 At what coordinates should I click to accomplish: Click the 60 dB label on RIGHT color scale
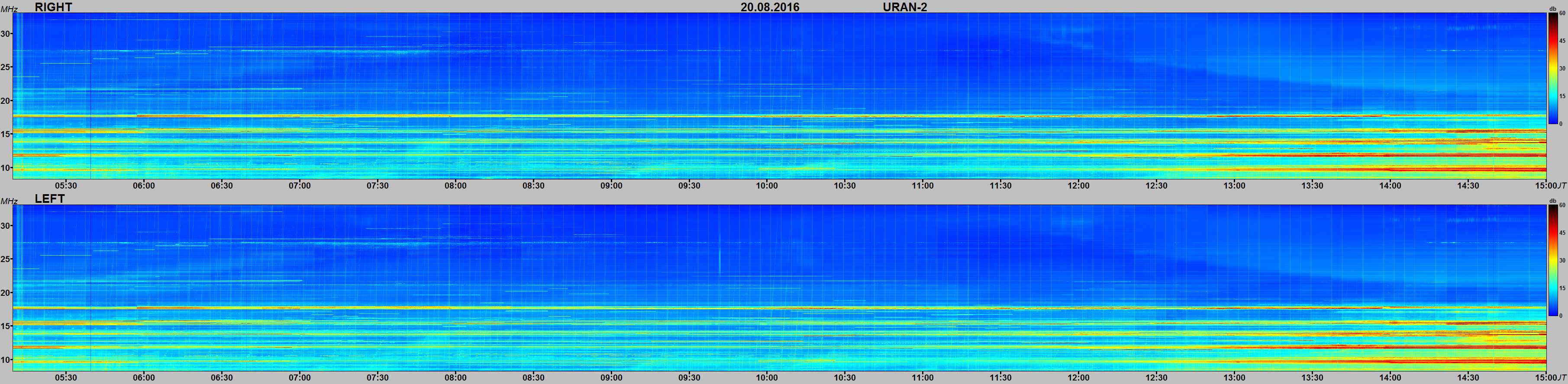click(1562, 13)
